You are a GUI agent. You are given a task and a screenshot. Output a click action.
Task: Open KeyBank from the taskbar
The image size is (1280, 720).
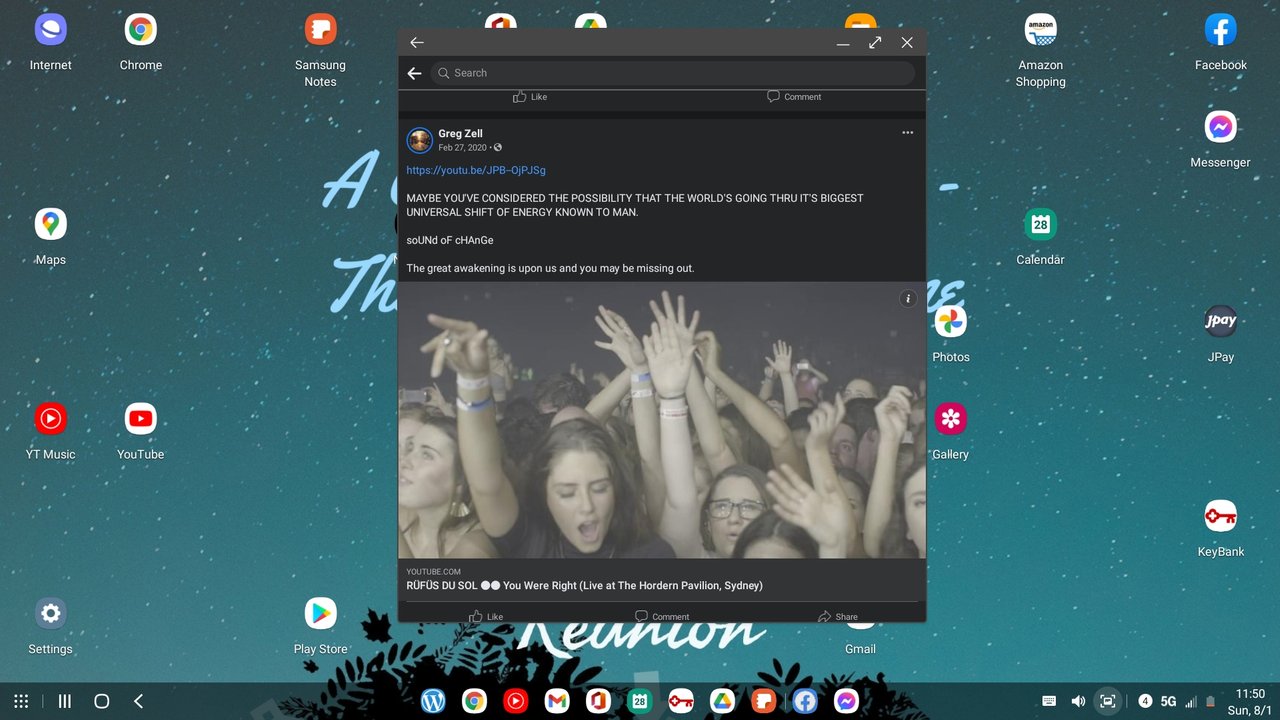[681, 702]
